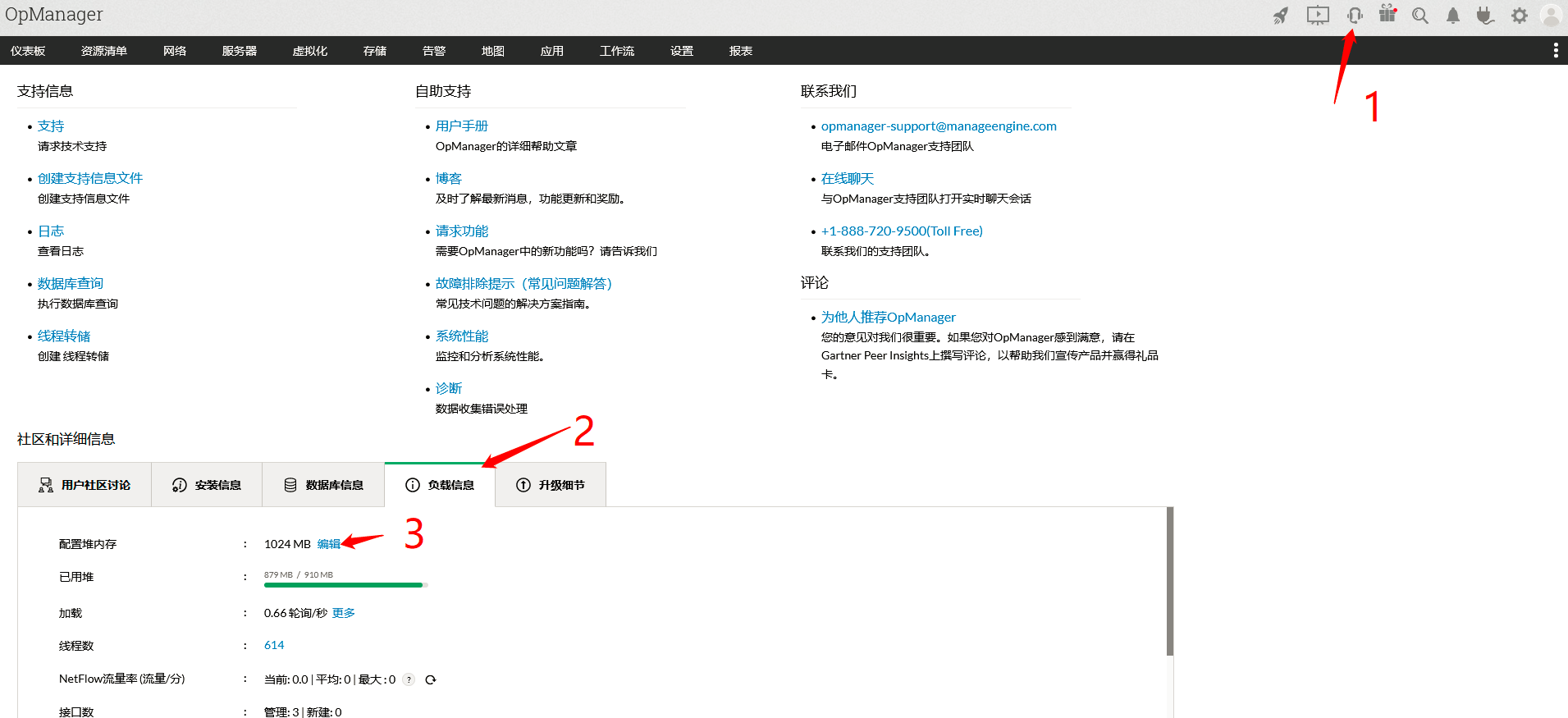
Task: Click the 879 MB / 910 MB text
Action: [299, 574]
